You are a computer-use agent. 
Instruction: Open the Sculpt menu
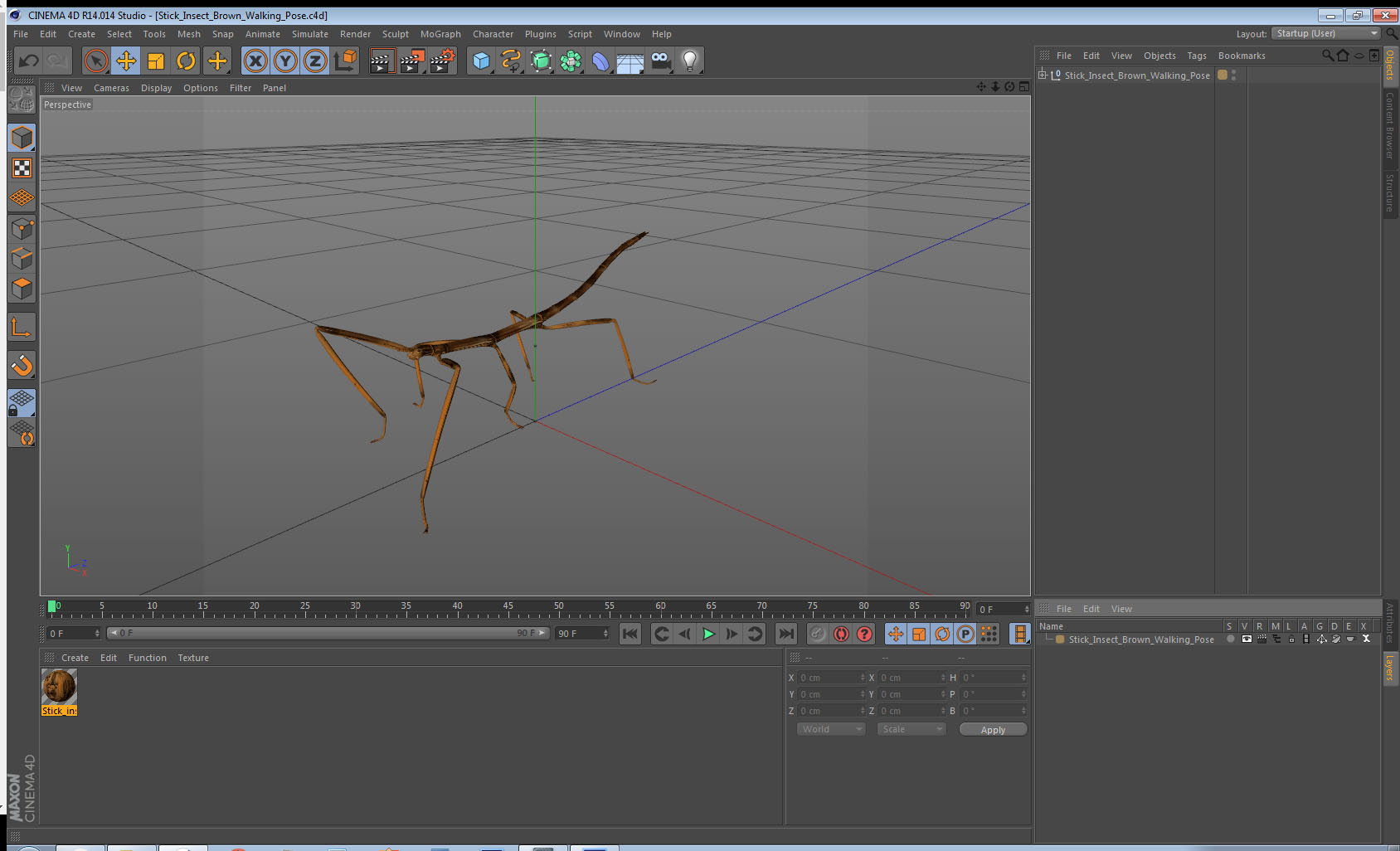coord(396,34)
